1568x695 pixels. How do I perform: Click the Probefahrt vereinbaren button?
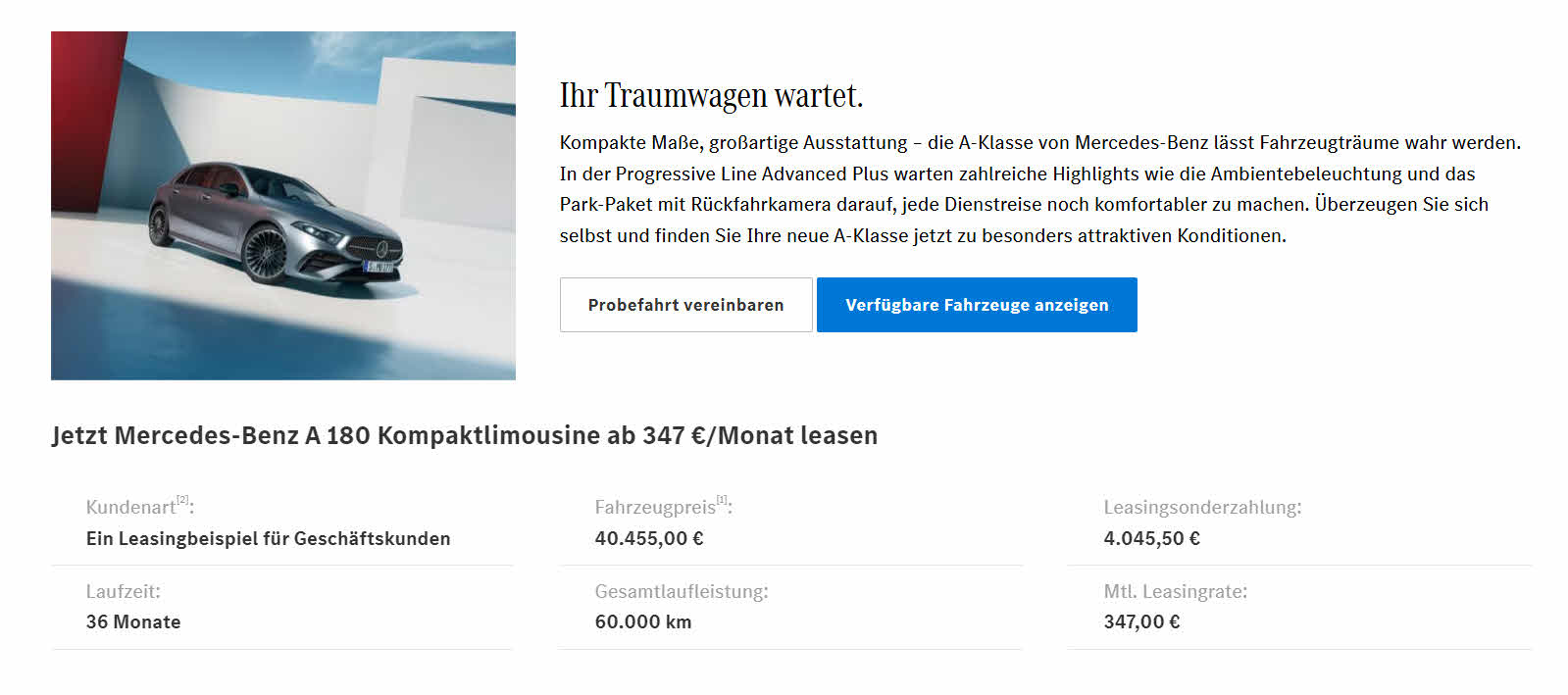tap(685, 305)
